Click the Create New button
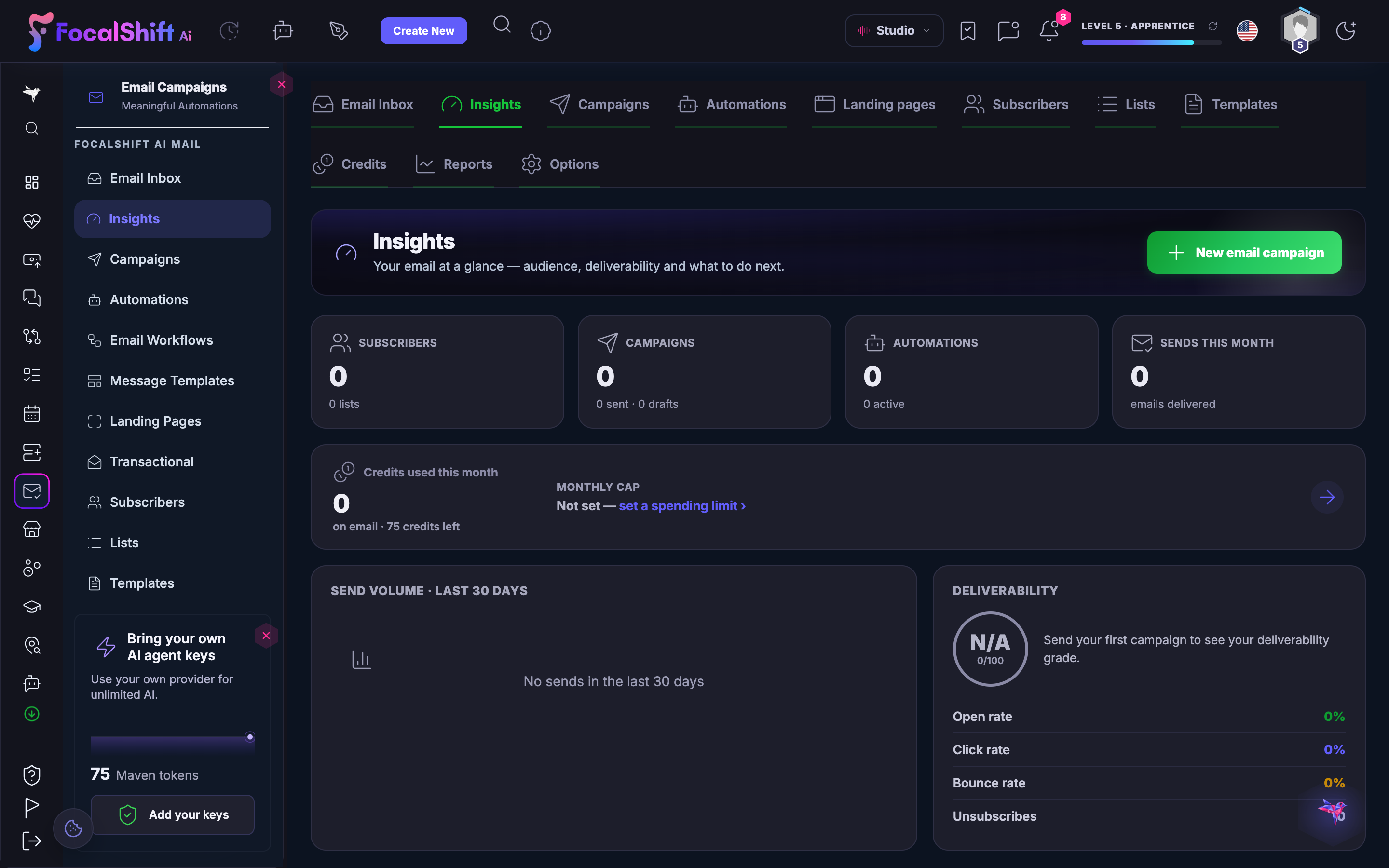Screen dimensions: 1389x868 point(423,30)
